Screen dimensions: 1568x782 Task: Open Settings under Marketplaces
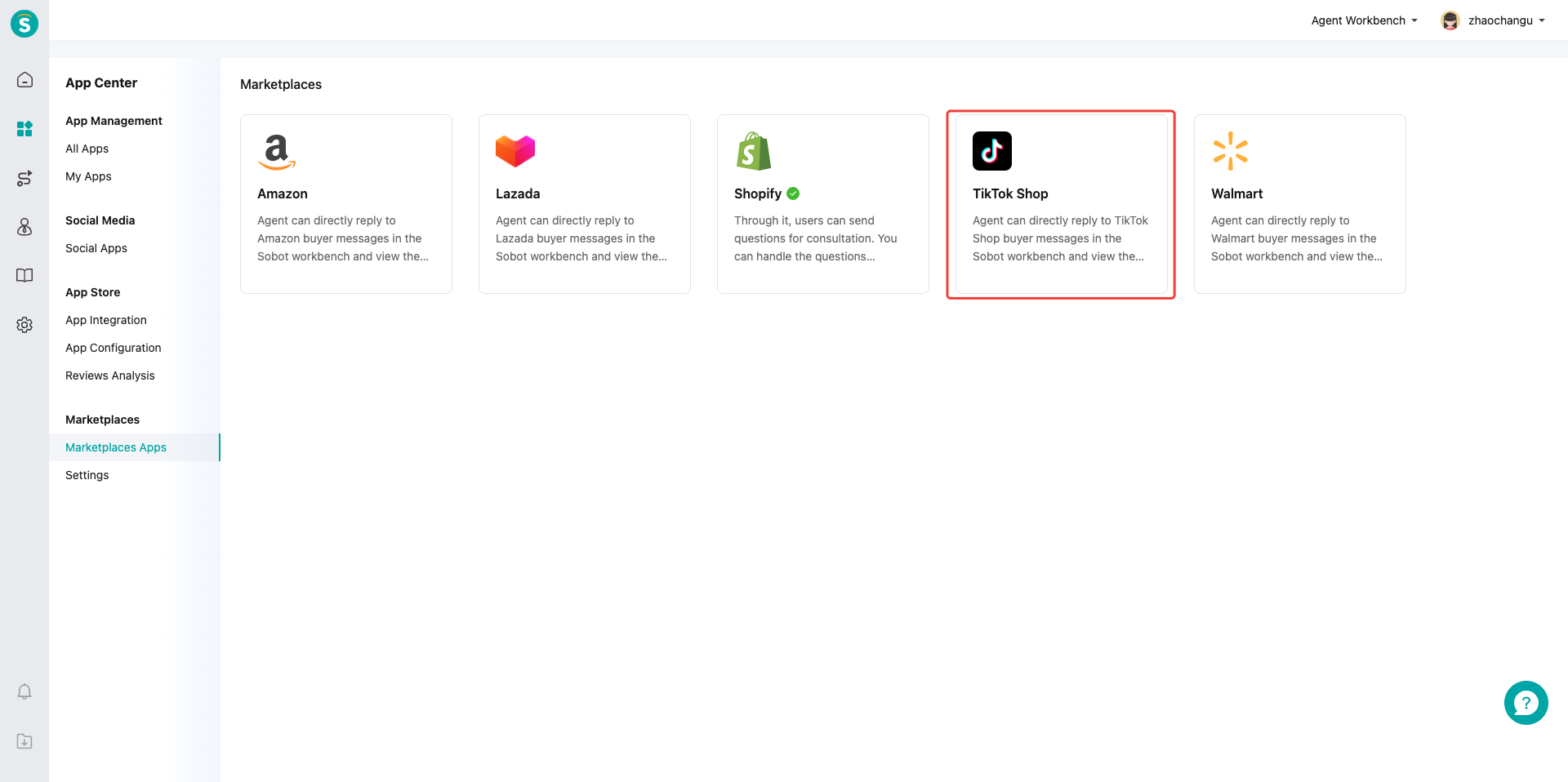pyautogui.click(x=87, y=475)
